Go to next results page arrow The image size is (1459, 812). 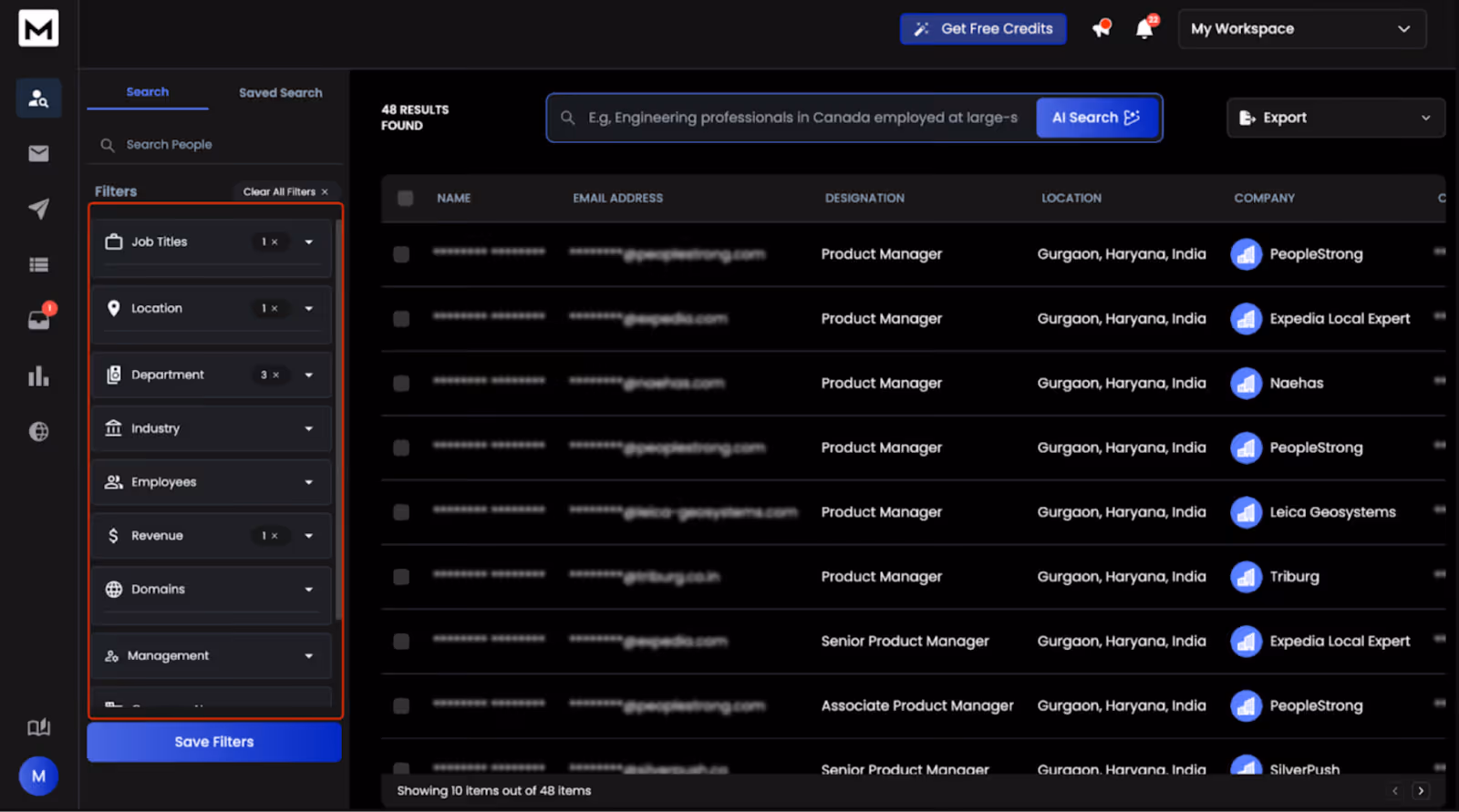[1421, 790]
